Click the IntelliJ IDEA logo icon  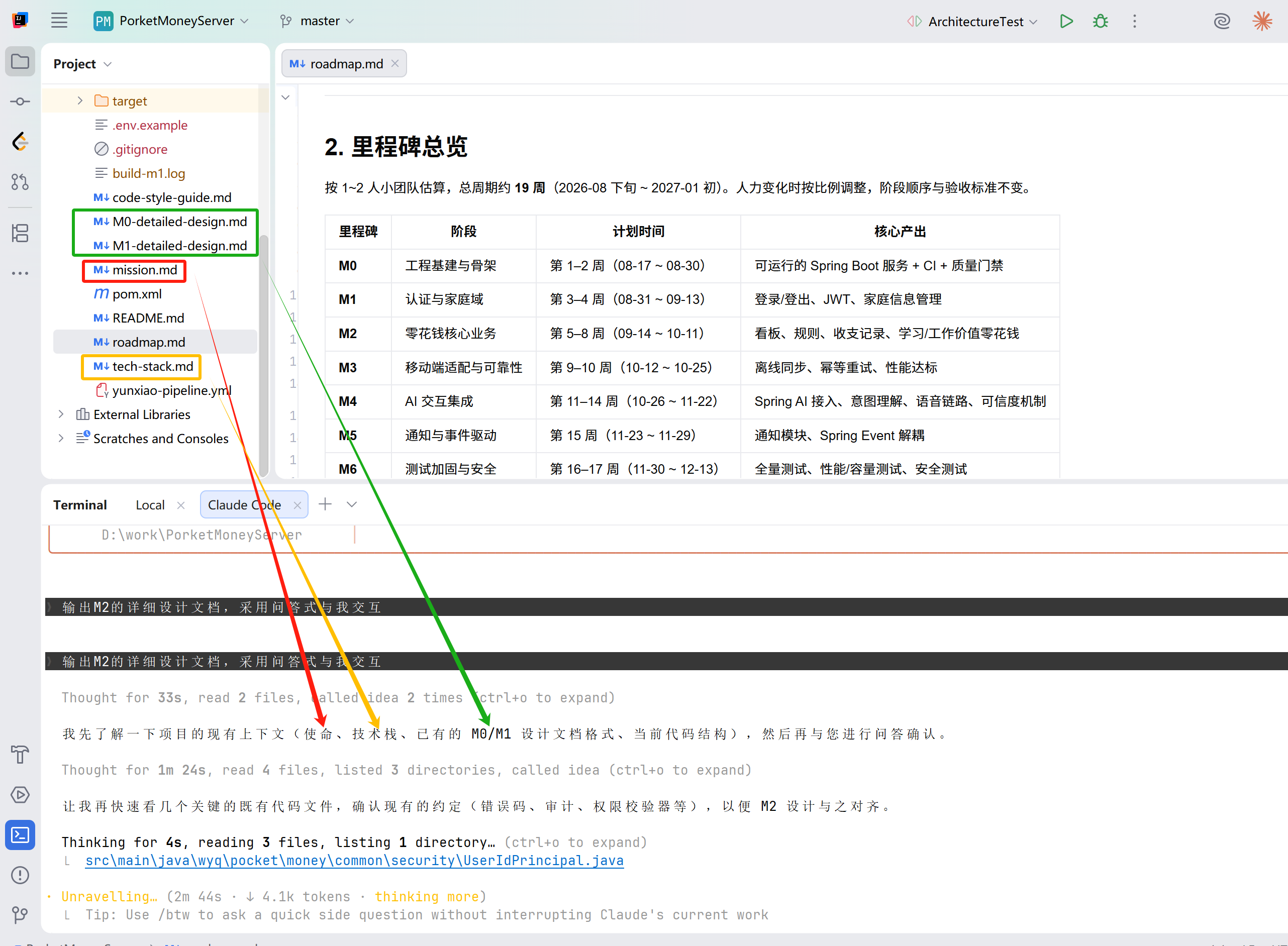pos(20,21)
